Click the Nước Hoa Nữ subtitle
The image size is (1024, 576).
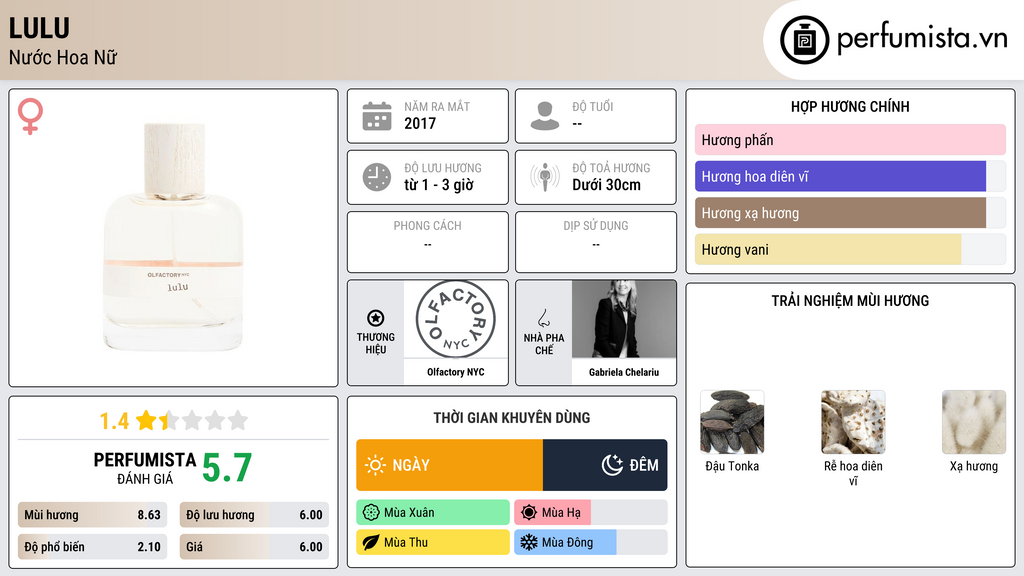[x=63, y=57]
